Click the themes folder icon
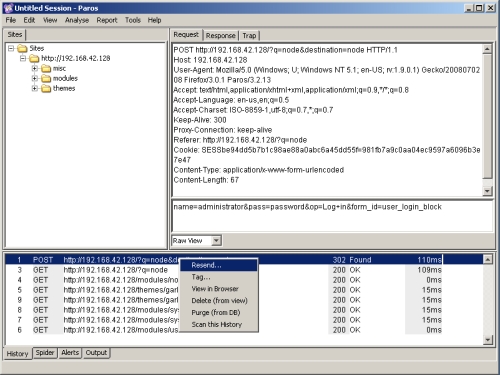Screen dimensions: 500x375 pos(46,89)
